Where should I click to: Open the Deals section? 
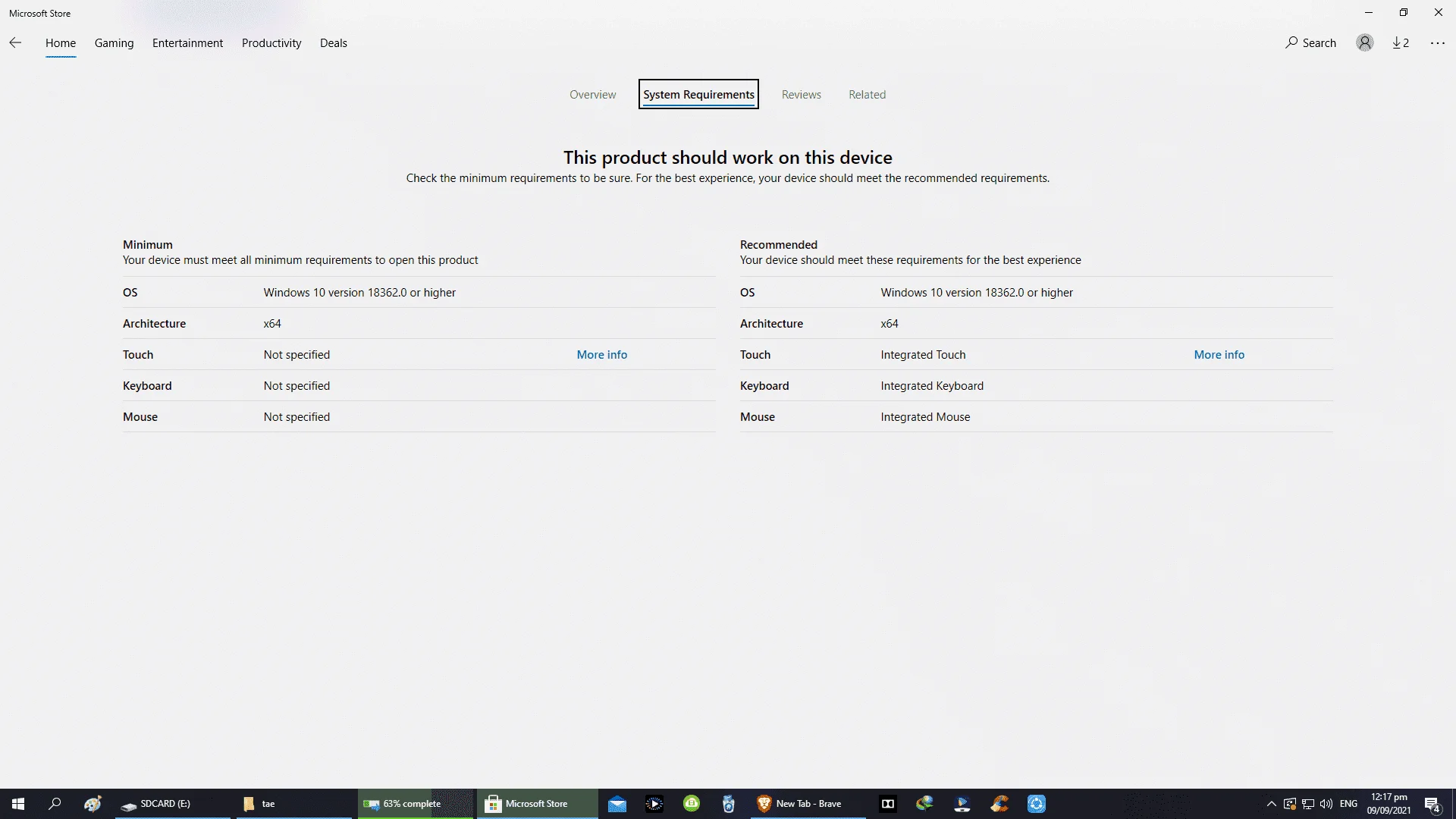tap(334, 43)
